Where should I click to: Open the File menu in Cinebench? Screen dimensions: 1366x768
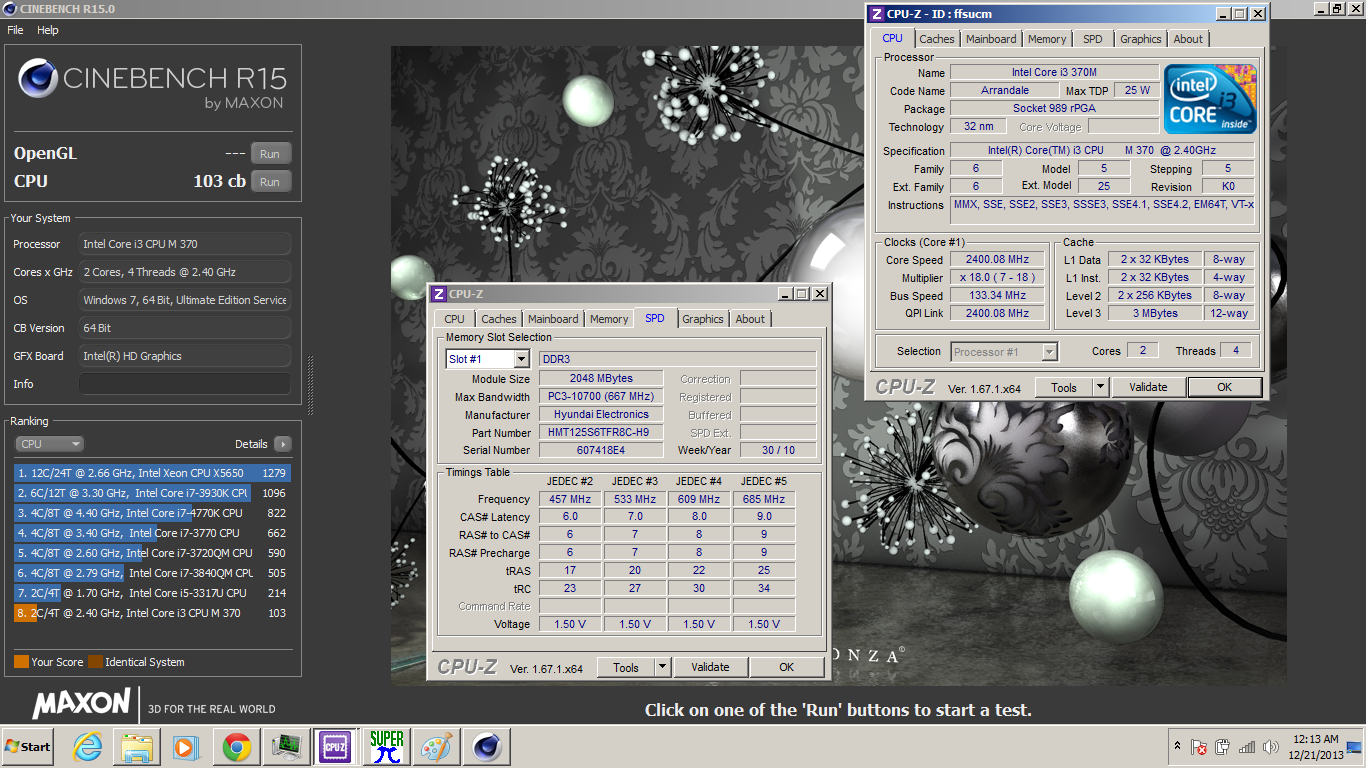pos(15,30)
